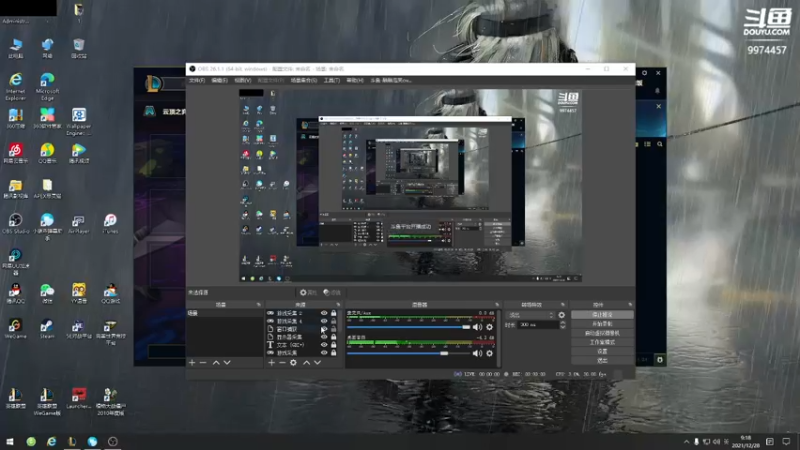Move selected source up with arrow
The width and height of the screenshot is (800, 450).
point(306,363)
